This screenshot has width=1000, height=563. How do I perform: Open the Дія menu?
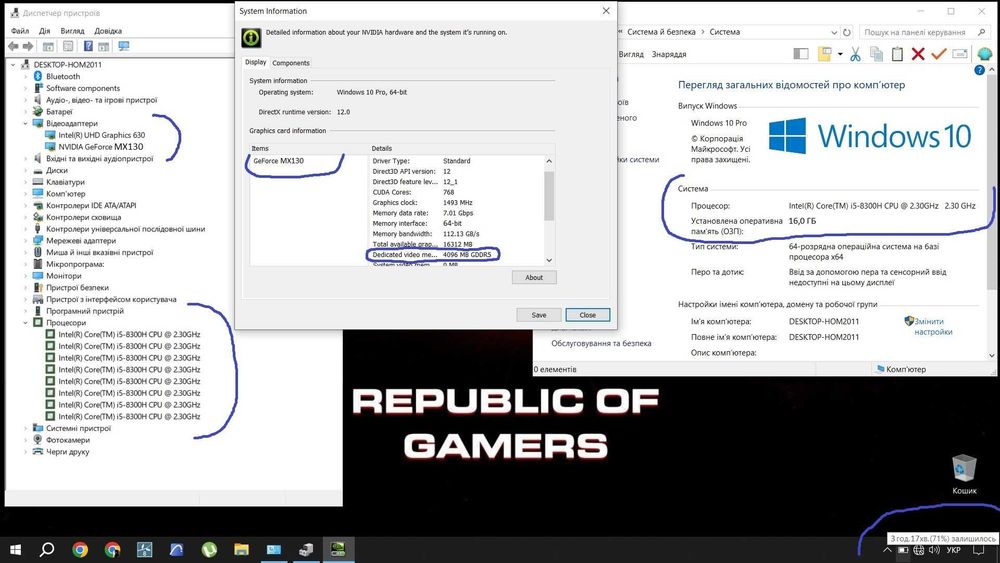point(45,31)
